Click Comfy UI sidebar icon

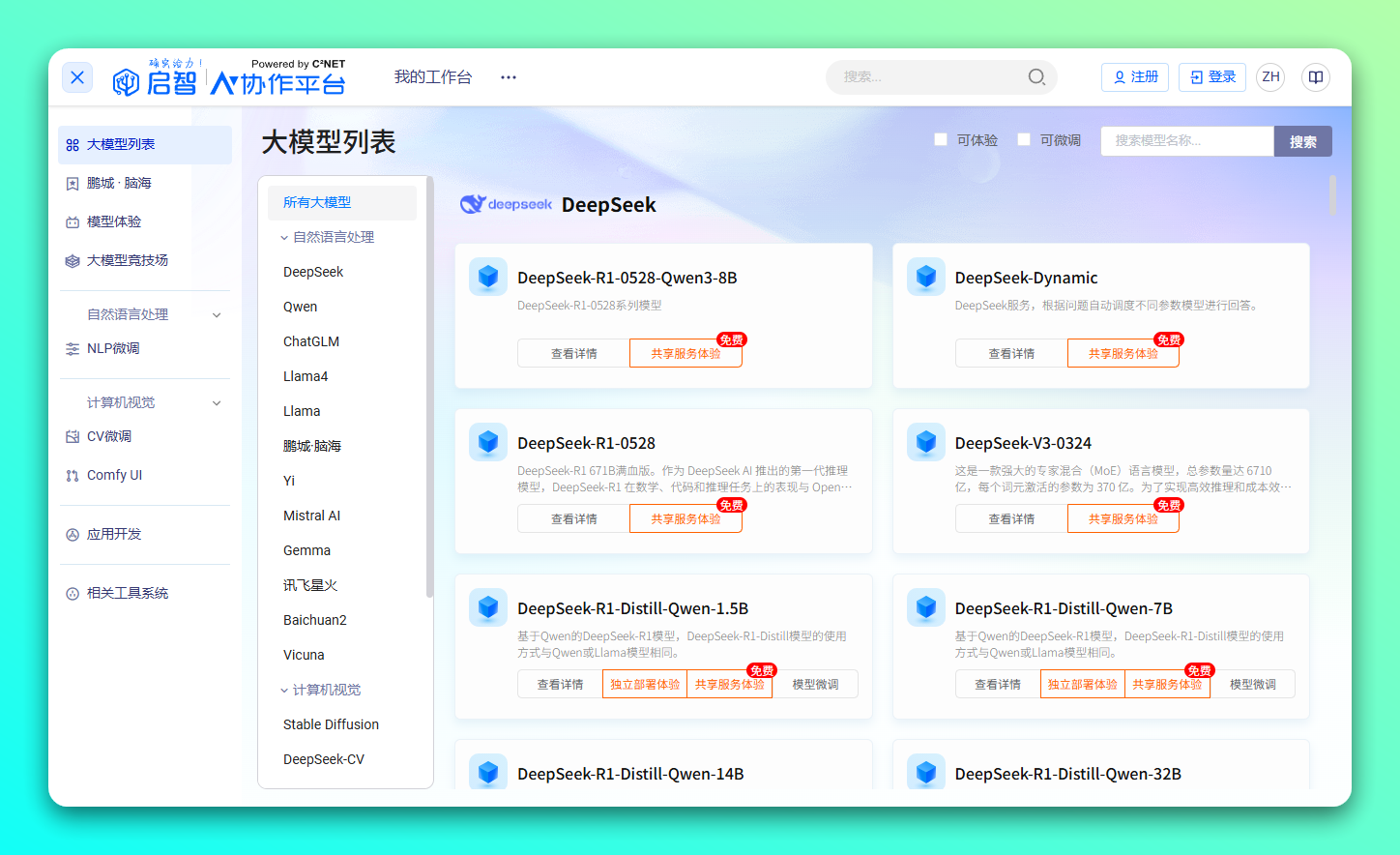[x=73, y=476]
